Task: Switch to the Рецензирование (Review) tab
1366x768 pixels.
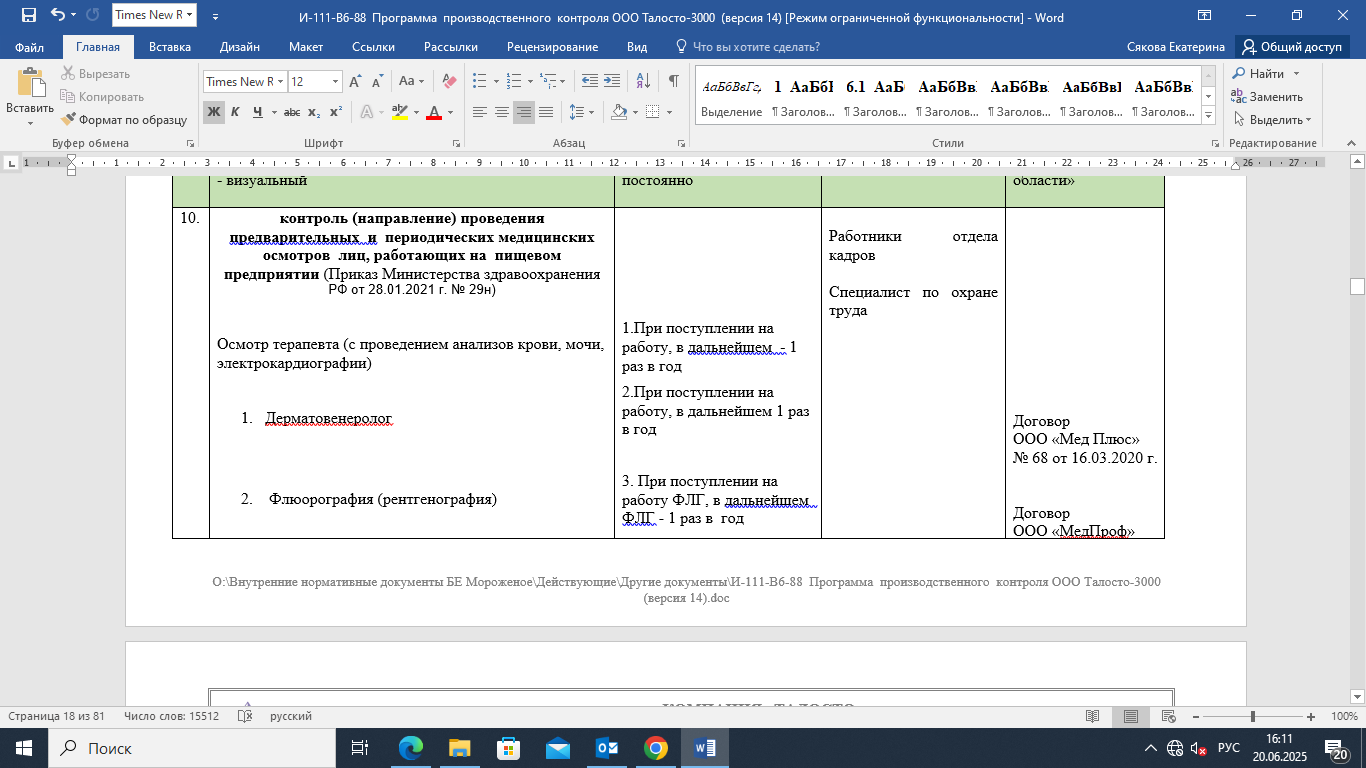Action: click(x=552, y=47)
